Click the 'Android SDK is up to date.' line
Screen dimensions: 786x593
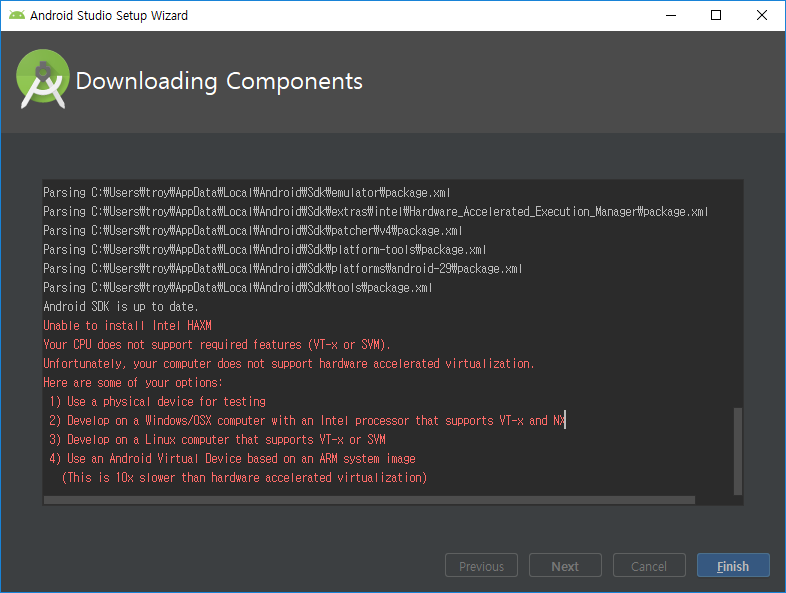pyautogui.click(x=121, y=307)
